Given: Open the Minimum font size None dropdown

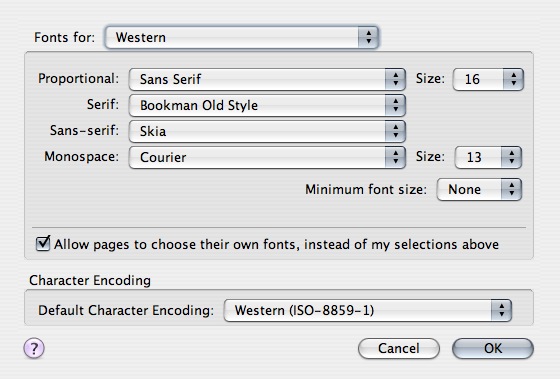Looking at the screenshot, I should coord(479,189).
